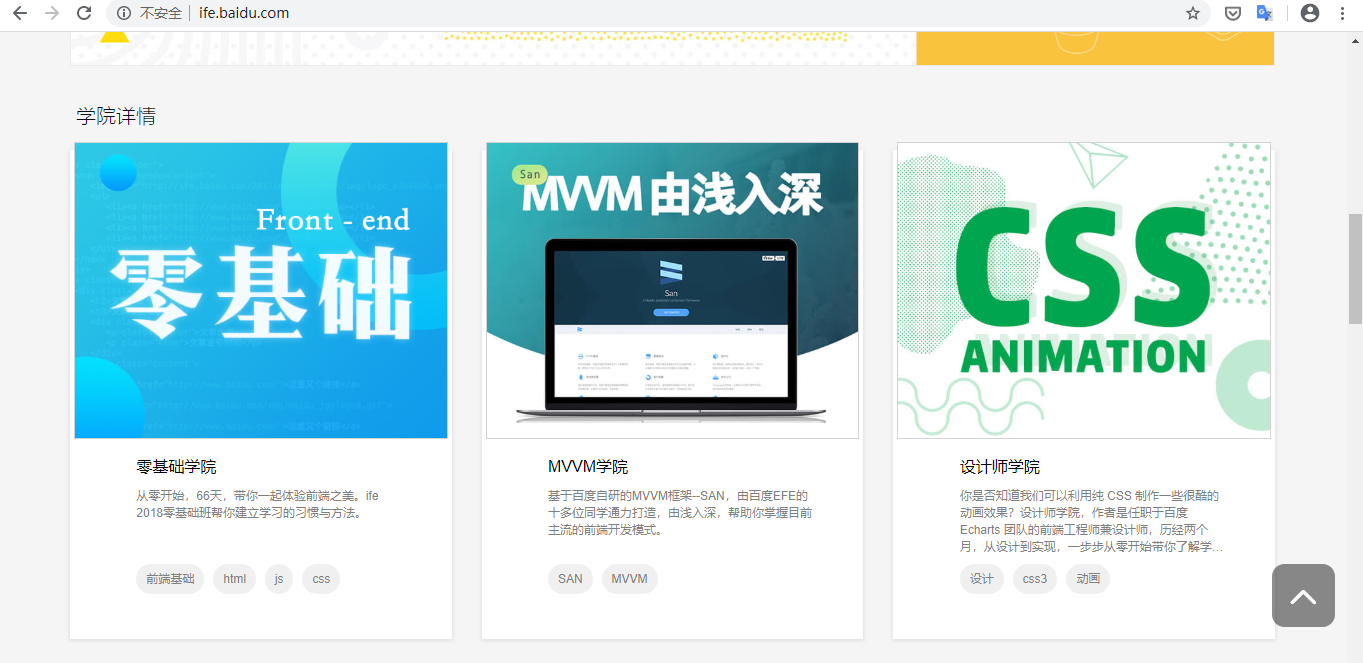This screenshot has height=663, width=1363.
Task: Open the CSS Animation course image
Action: tap(1084, 290)
